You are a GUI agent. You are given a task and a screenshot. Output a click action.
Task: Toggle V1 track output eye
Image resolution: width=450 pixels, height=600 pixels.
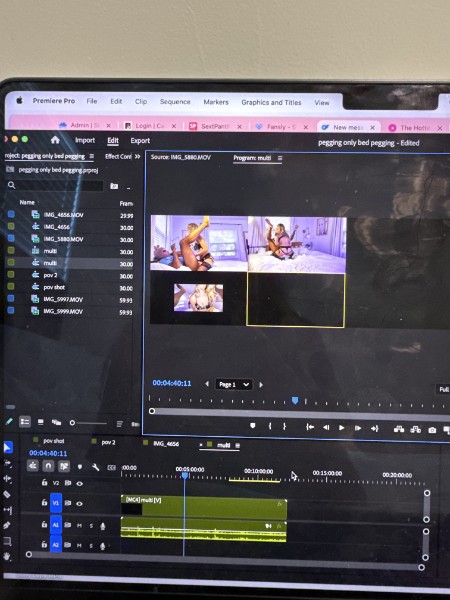(x=79, y=504)
